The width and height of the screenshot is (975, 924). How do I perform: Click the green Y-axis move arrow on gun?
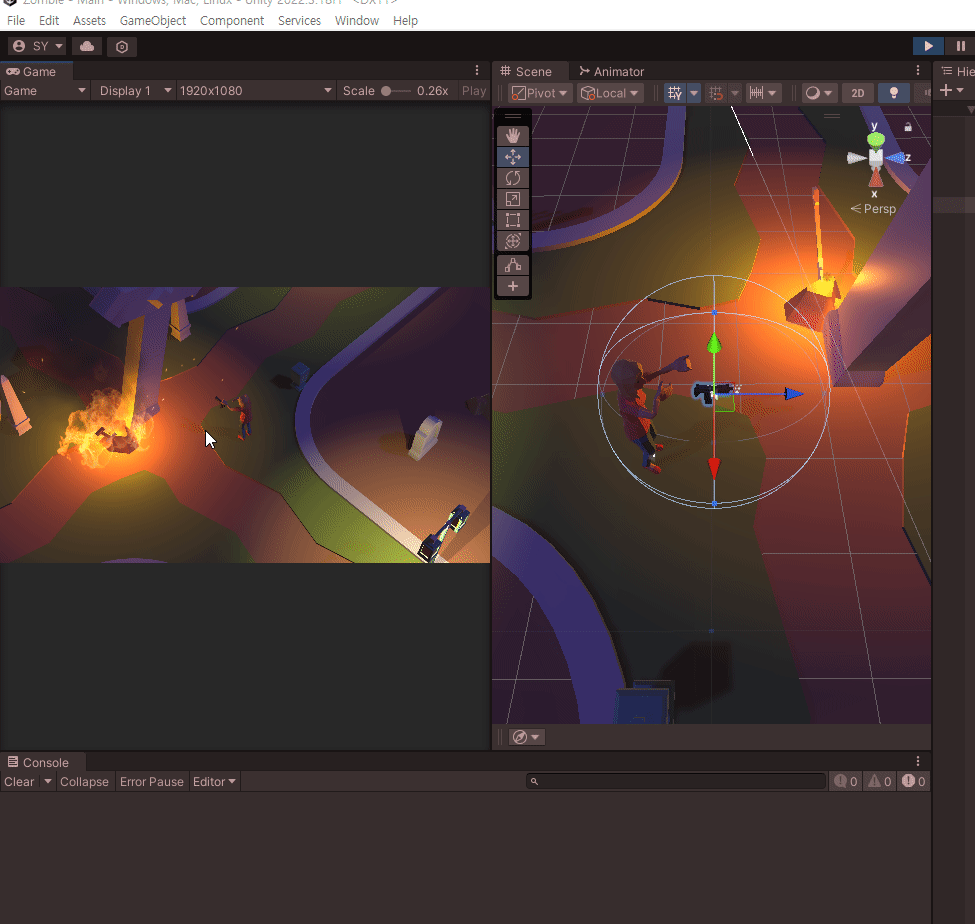point(714,343)
